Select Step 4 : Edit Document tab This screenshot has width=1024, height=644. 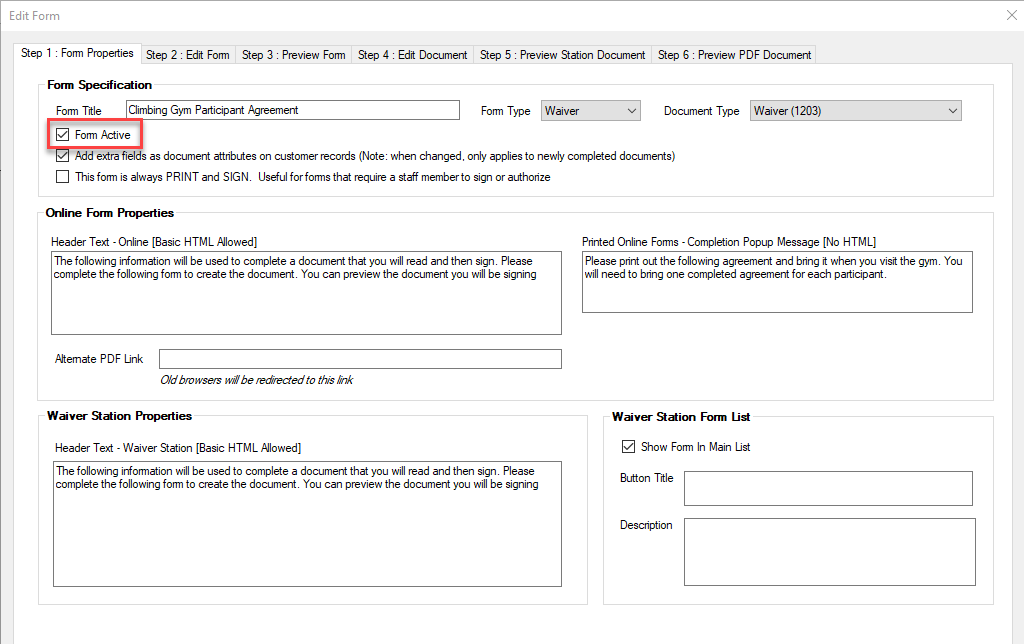click(413, 55)
